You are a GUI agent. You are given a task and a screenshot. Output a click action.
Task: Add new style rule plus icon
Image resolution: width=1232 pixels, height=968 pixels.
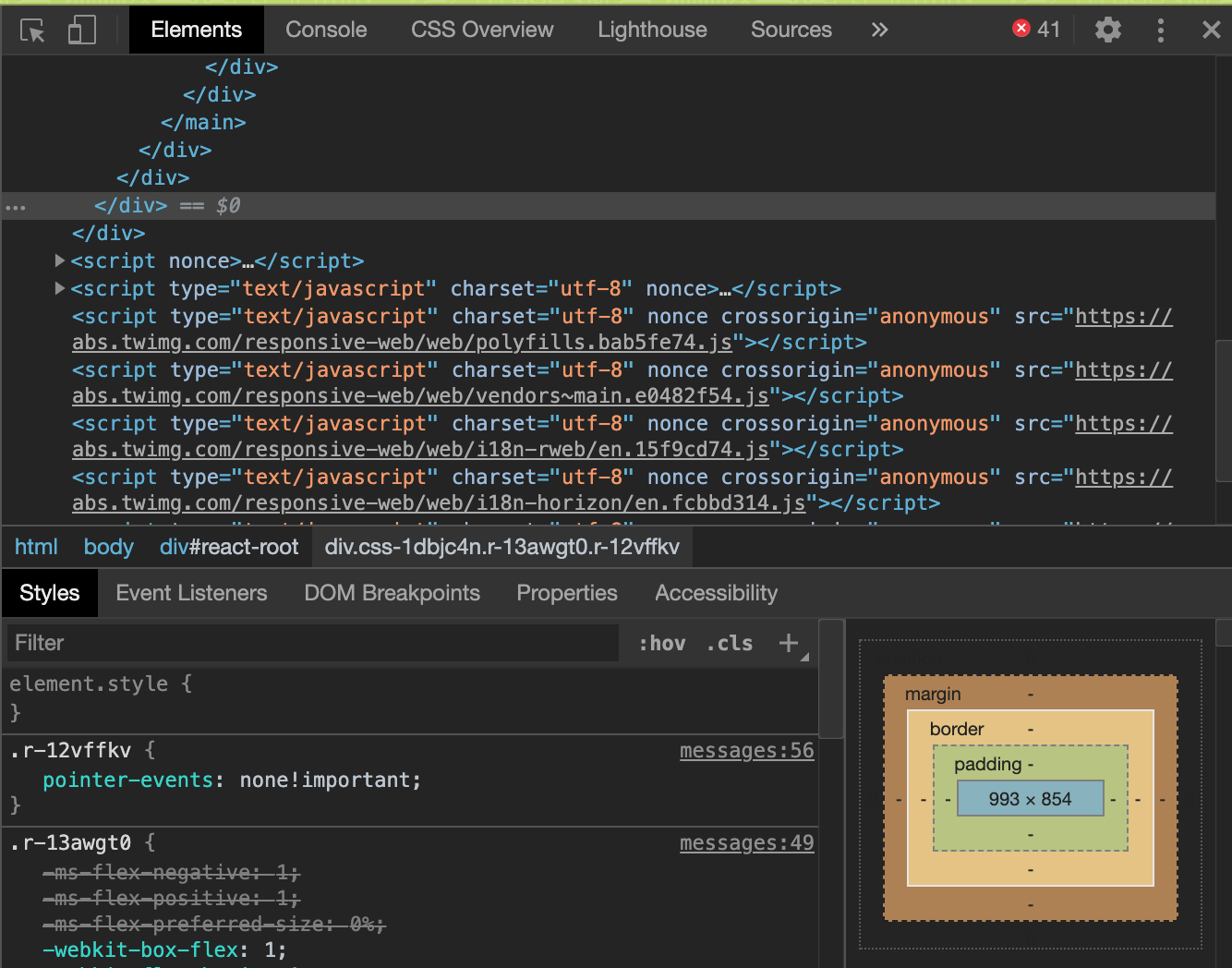pyautogui.click(x=789, y=643)
